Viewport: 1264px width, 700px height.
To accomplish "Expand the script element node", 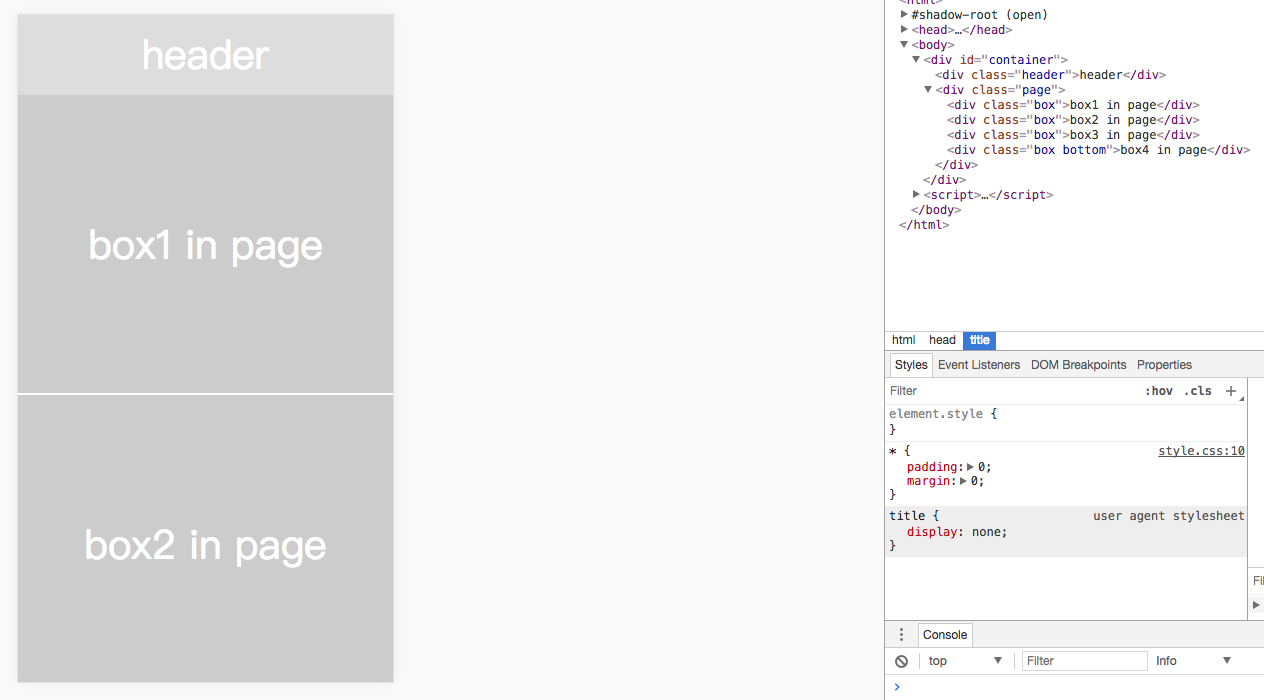I will click(x=916, y=195).
